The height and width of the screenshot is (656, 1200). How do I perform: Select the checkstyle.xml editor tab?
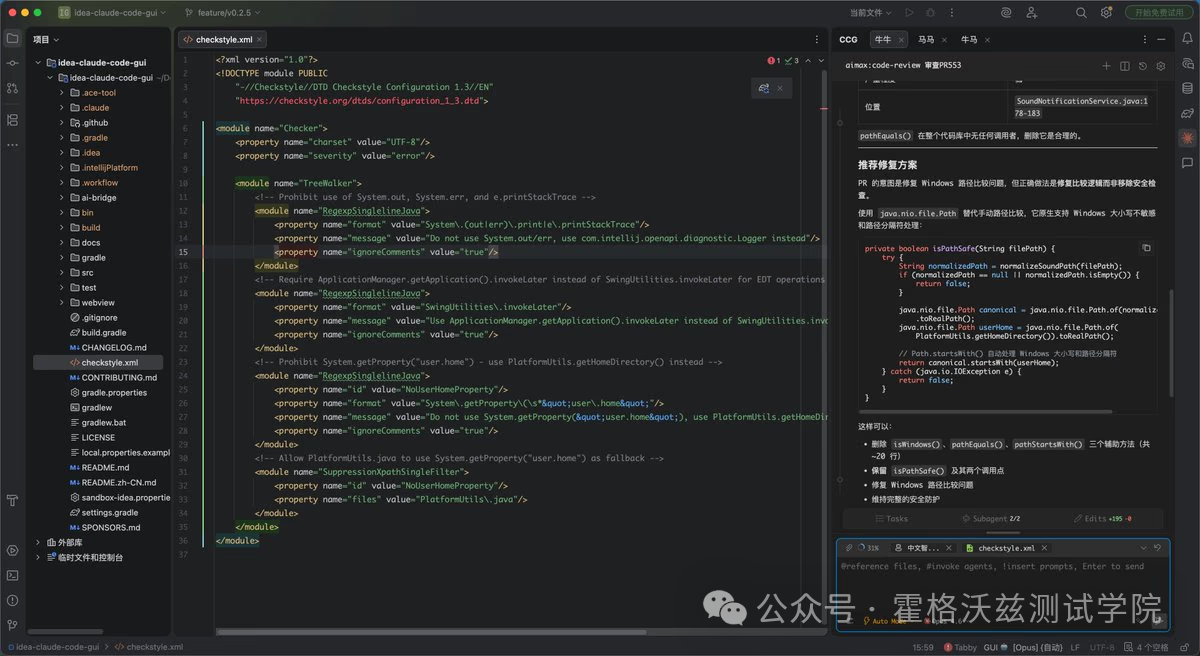click(223, 39)
